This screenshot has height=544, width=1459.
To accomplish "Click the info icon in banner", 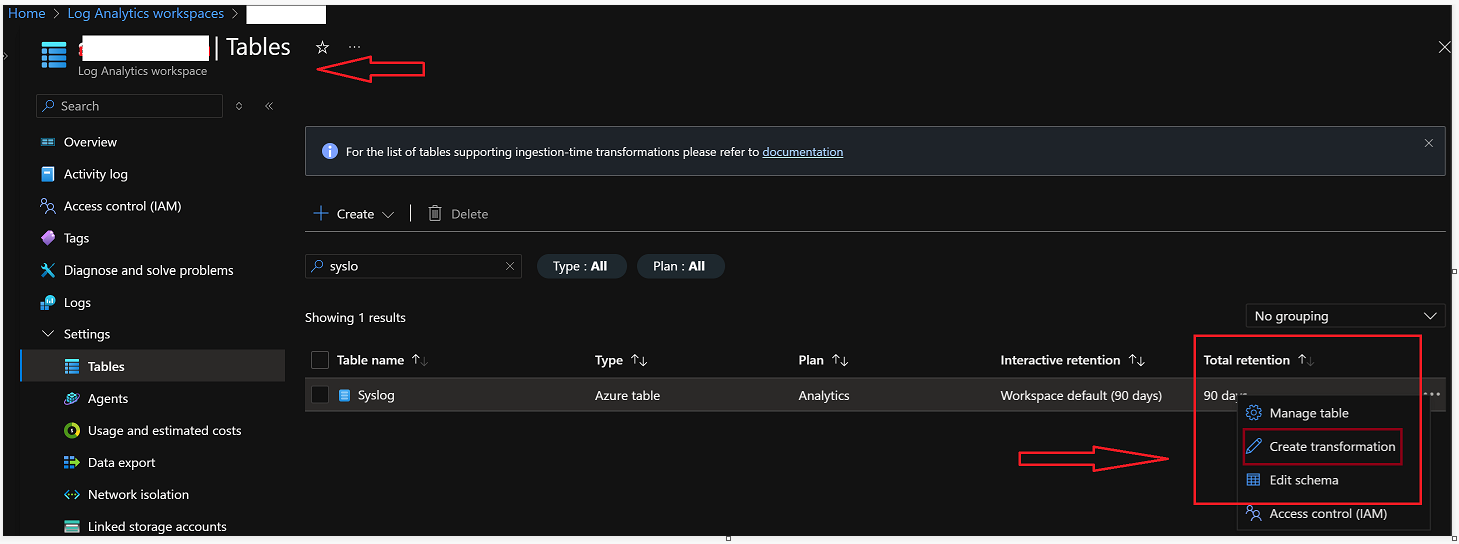I will [329, 151].
